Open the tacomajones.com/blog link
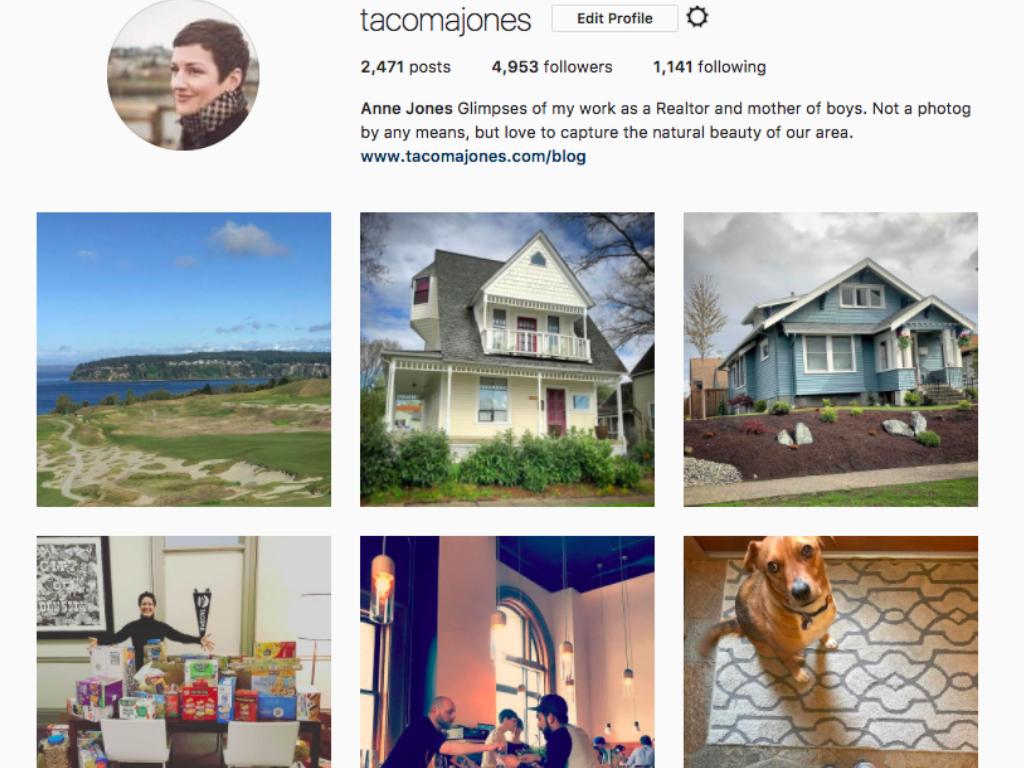 click(x=473, y=156)
